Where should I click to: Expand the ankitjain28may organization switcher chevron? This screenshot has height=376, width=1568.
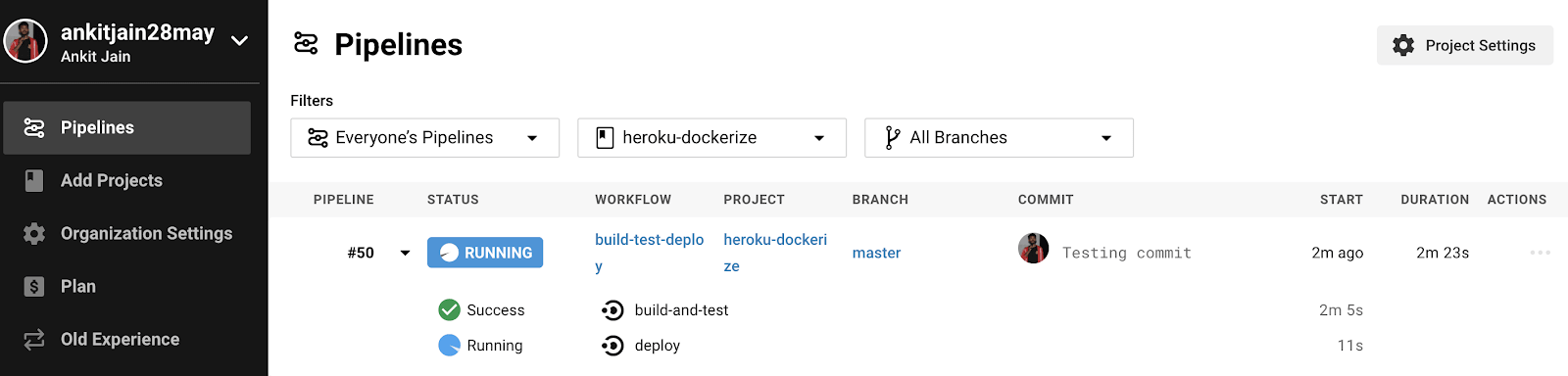pos(239,40)
